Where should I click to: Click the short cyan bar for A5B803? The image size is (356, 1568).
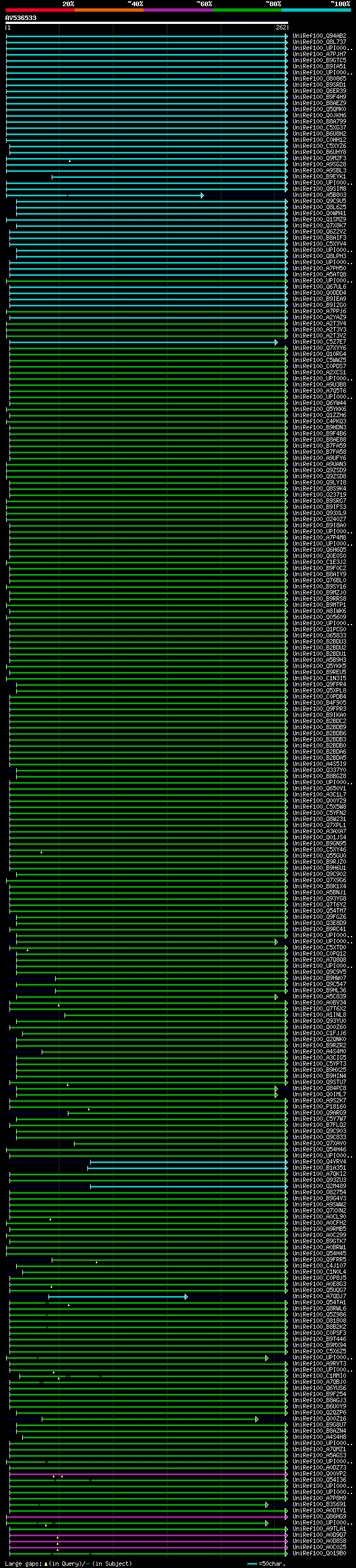pyautogui.click(x=105, y=195)
